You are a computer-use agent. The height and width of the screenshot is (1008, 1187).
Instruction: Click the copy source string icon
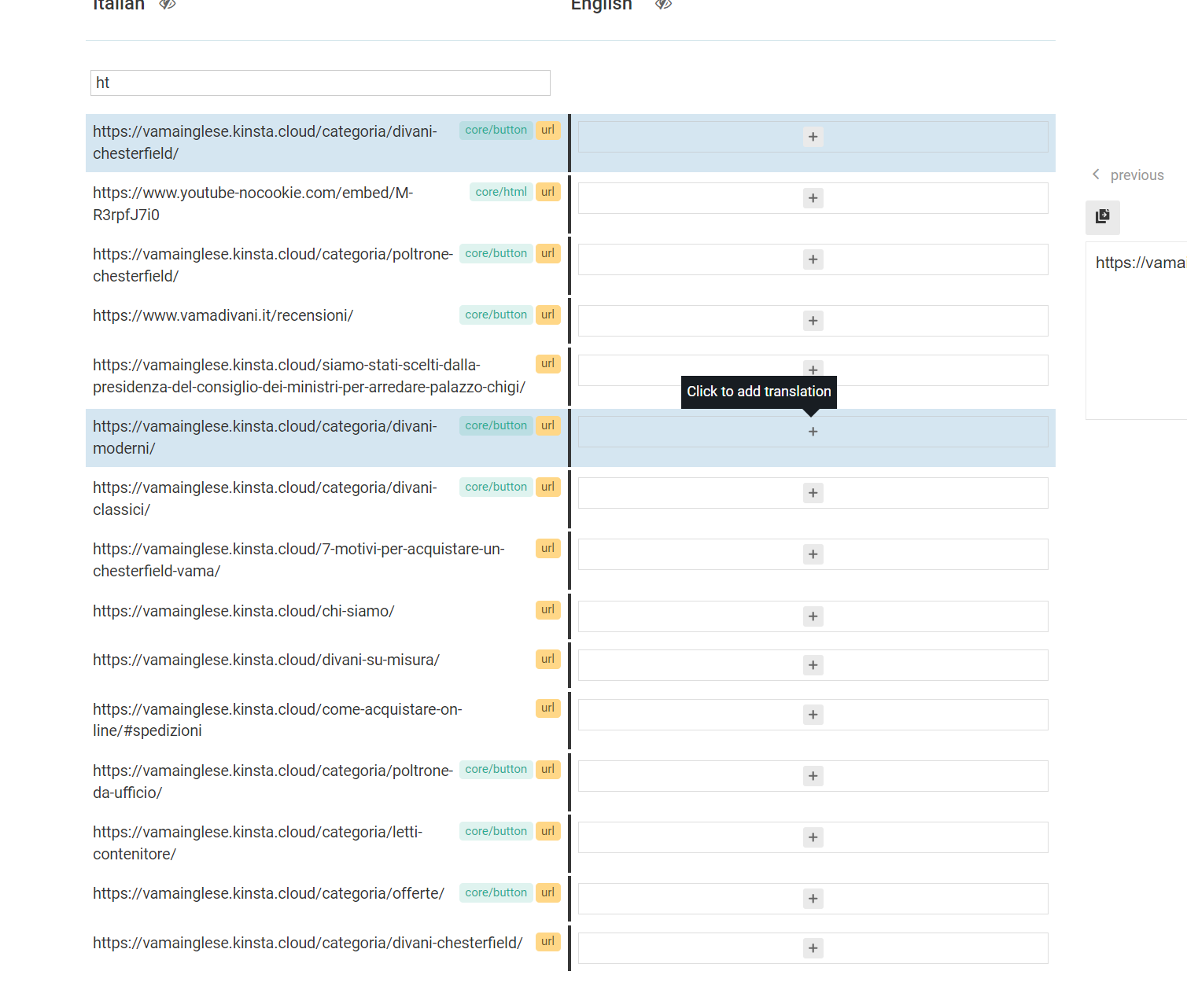1103,217
